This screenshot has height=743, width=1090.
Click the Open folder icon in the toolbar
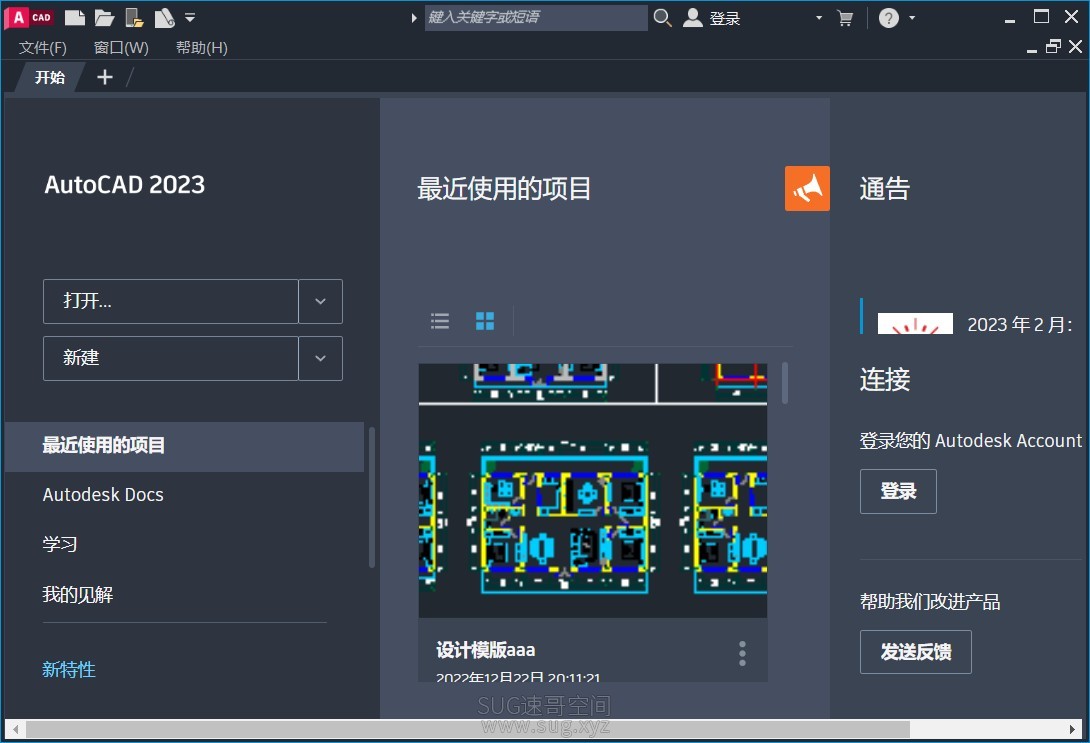tap(104, 17)
